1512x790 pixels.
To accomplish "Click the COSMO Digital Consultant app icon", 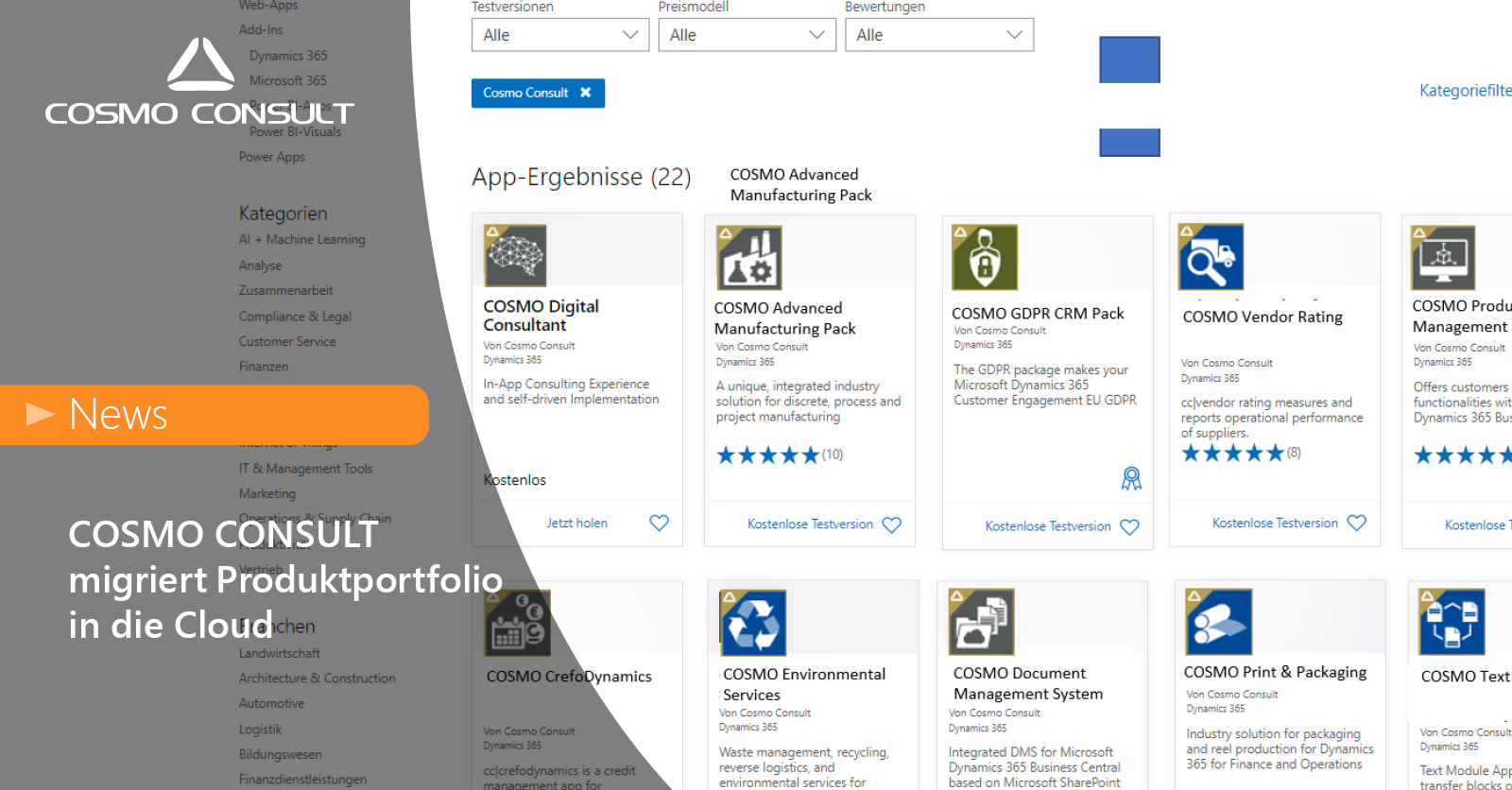I will (x=515, y=256).
